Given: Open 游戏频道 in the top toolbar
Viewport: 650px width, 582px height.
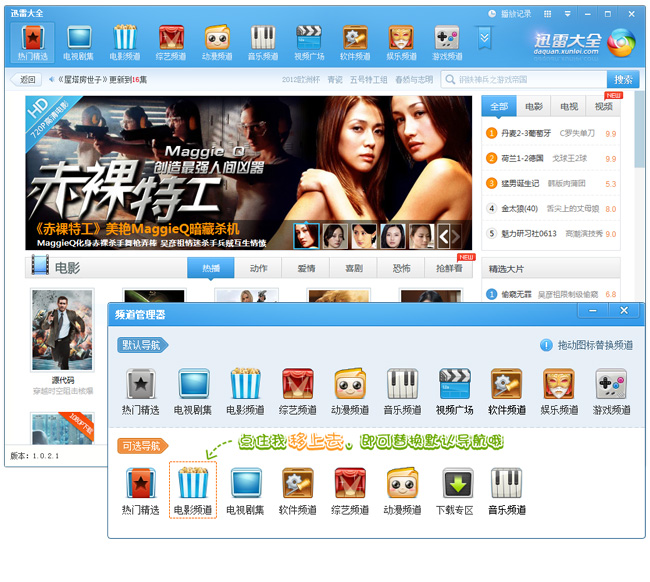Looking at the screenshot, I should (x=446, y=43).
